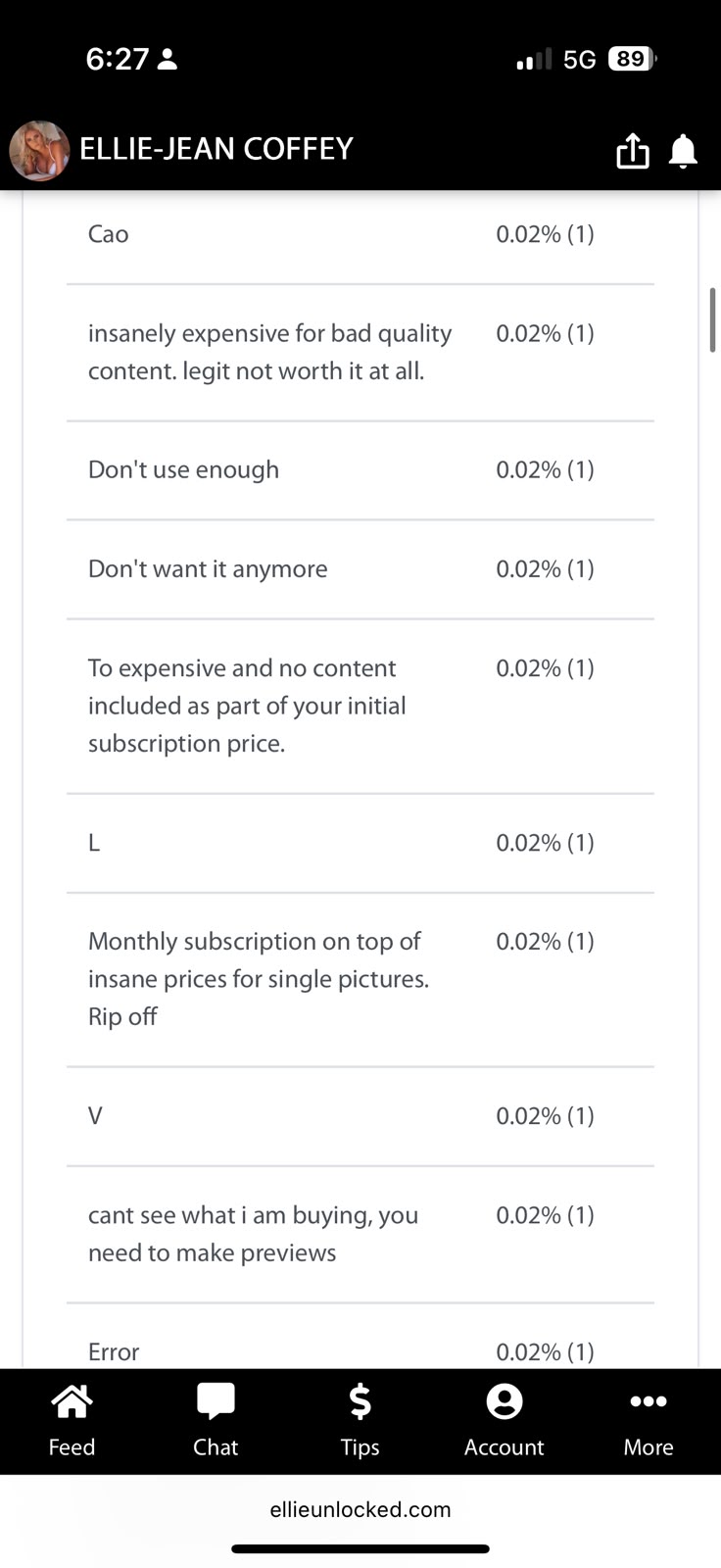Click ELLIE-JEAN COFFEY header title

216,149
